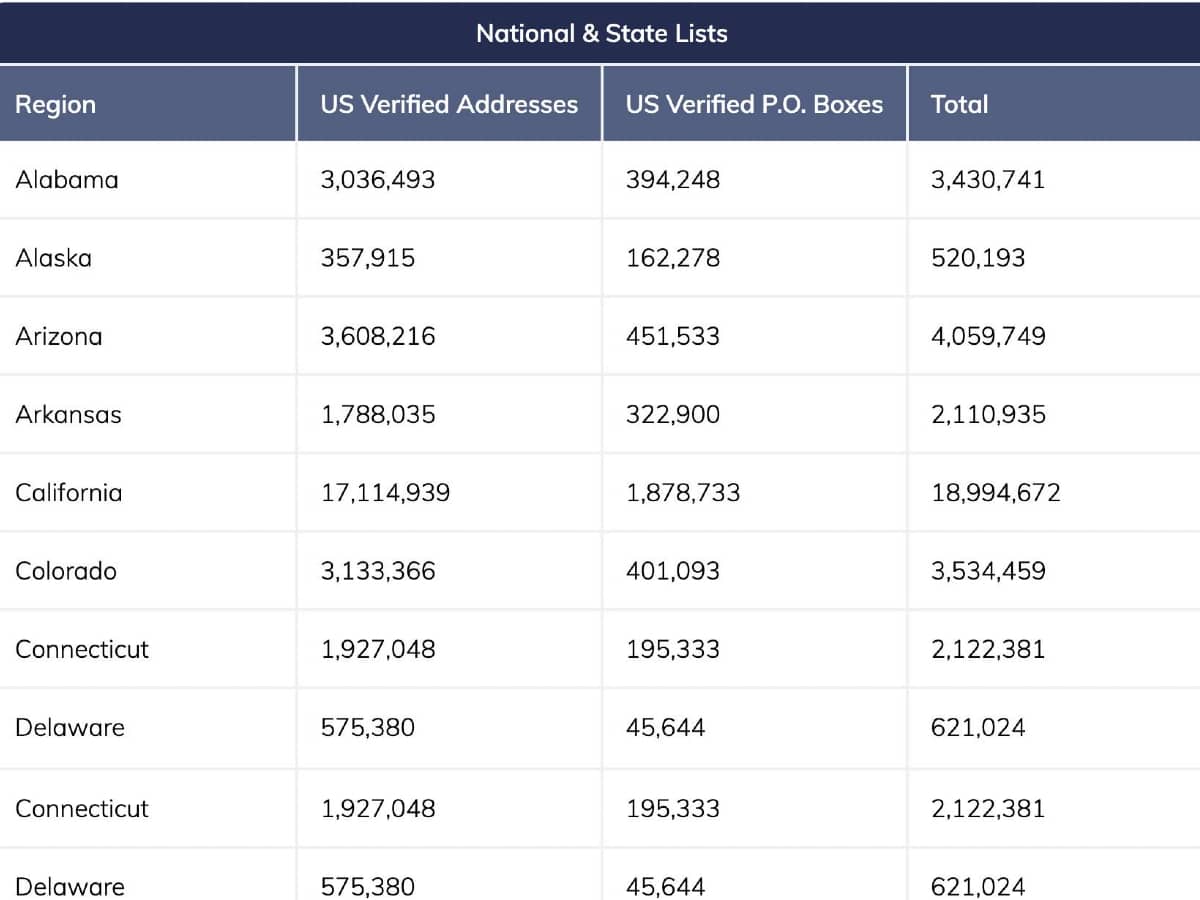Select the Region column header
The height and width of the screenshot is (900, 1200).
(x=56, y=104)
